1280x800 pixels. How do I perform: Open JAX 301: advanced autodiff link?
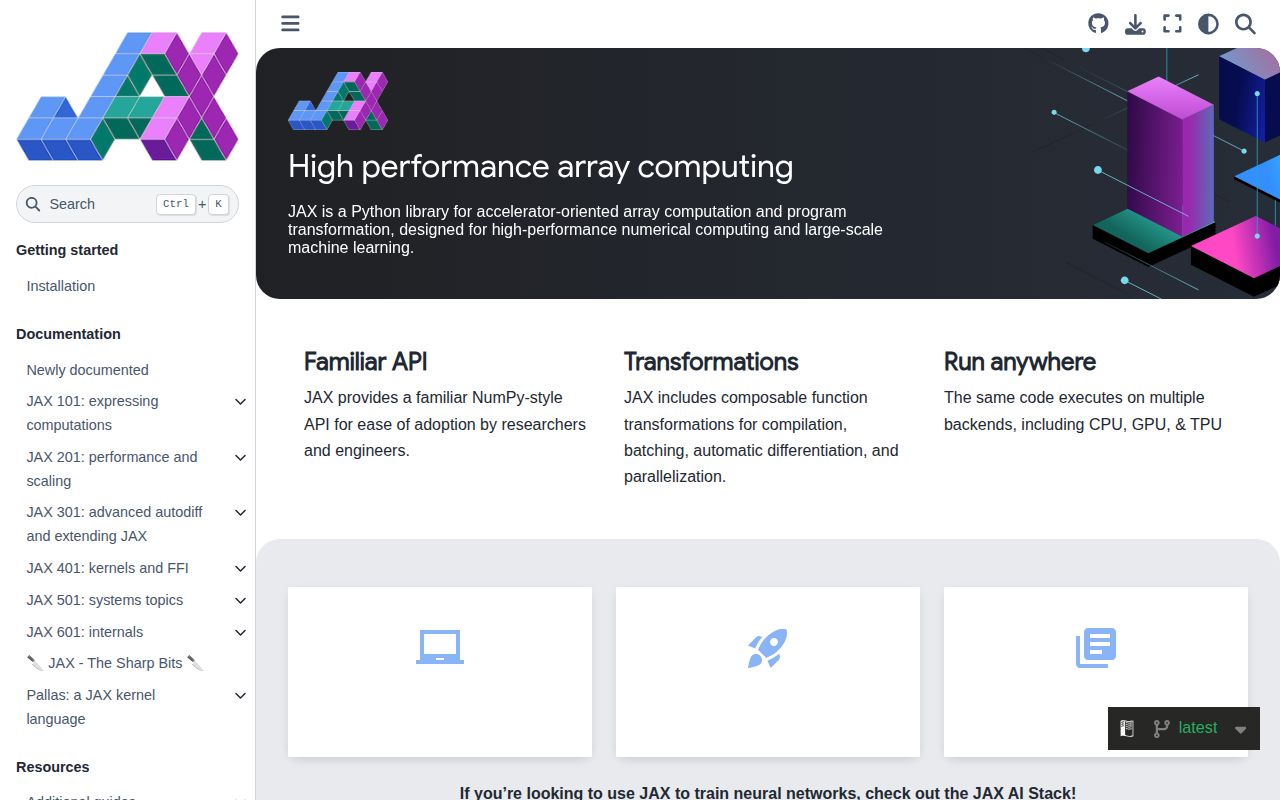(114, 524)
